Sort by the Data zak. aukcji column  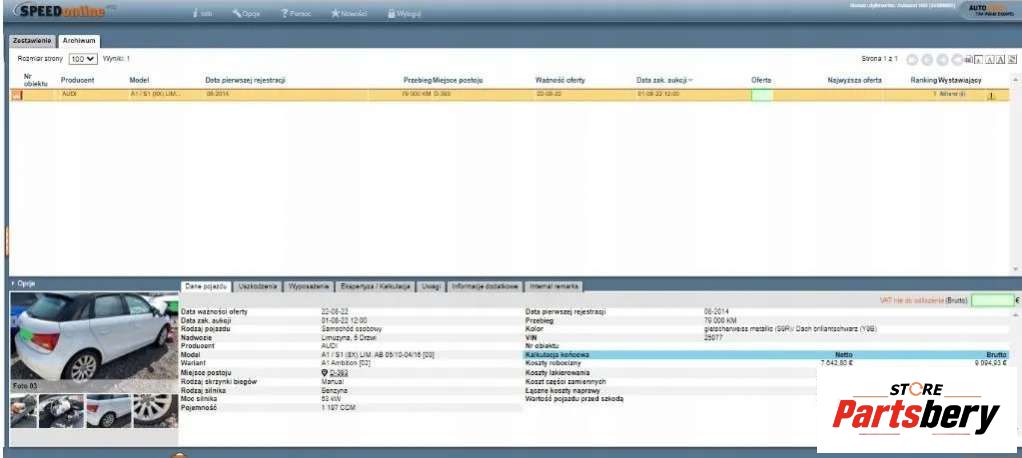pos(662,80)
